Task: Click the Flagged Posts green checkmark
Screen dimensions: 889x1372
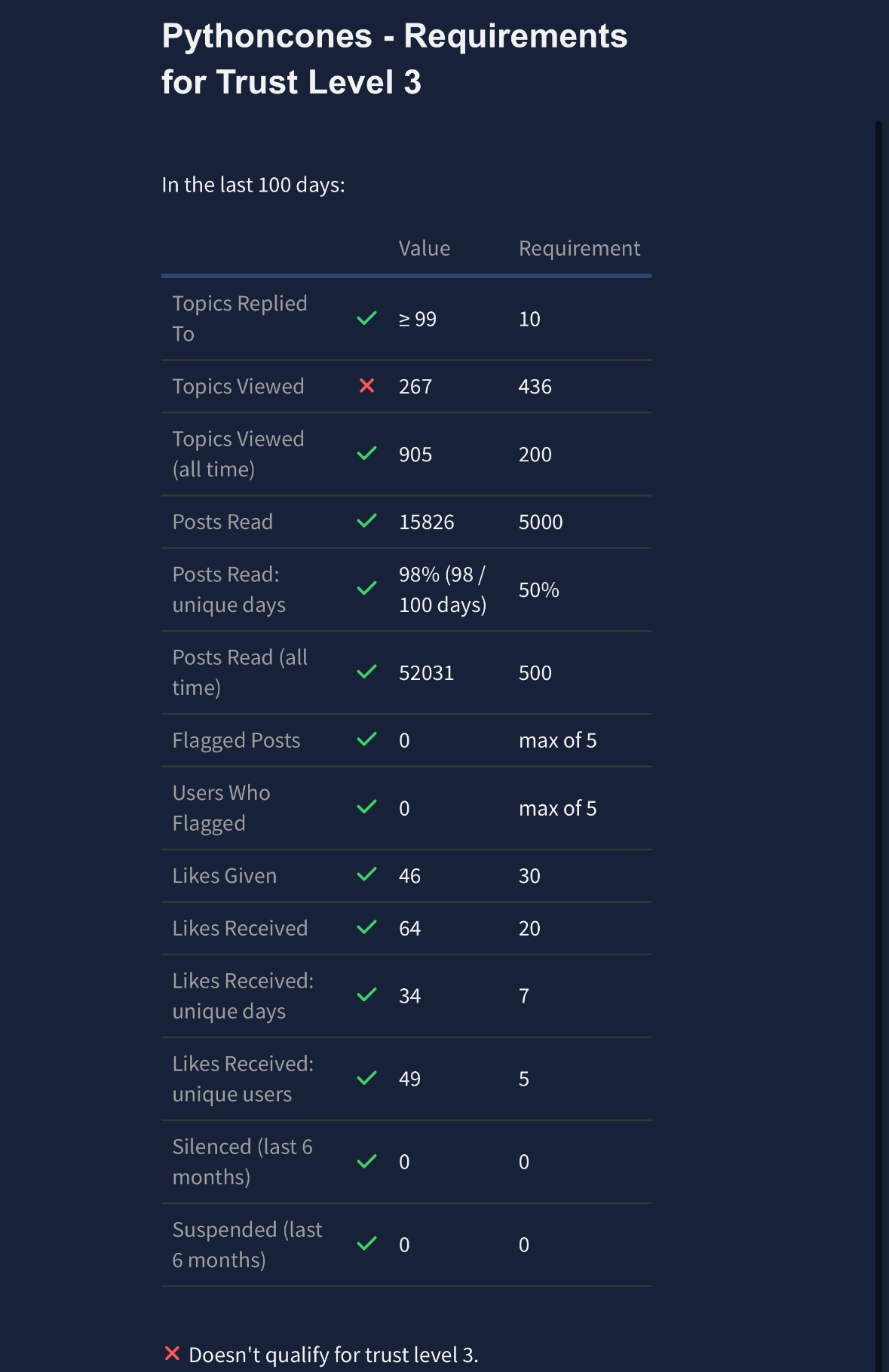Action: point(367,740)
